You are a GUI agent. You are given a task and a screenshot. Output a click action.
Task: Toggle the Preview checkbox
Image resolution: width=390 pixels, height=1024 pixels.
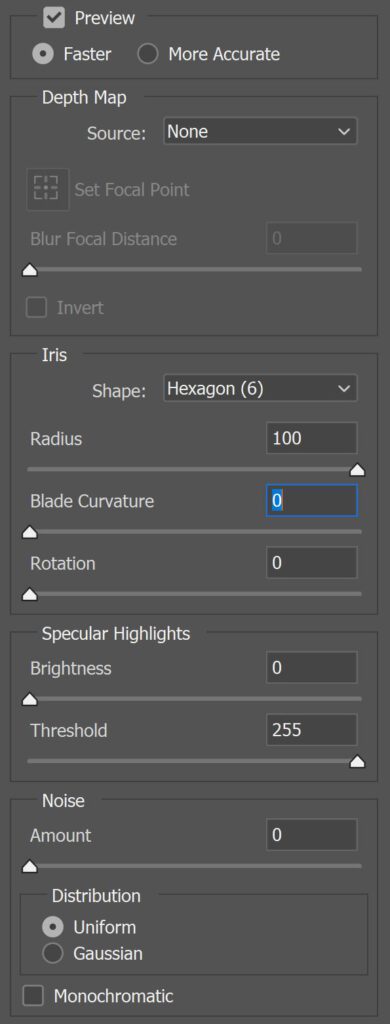pyautogui.click(x=54, y=18)
